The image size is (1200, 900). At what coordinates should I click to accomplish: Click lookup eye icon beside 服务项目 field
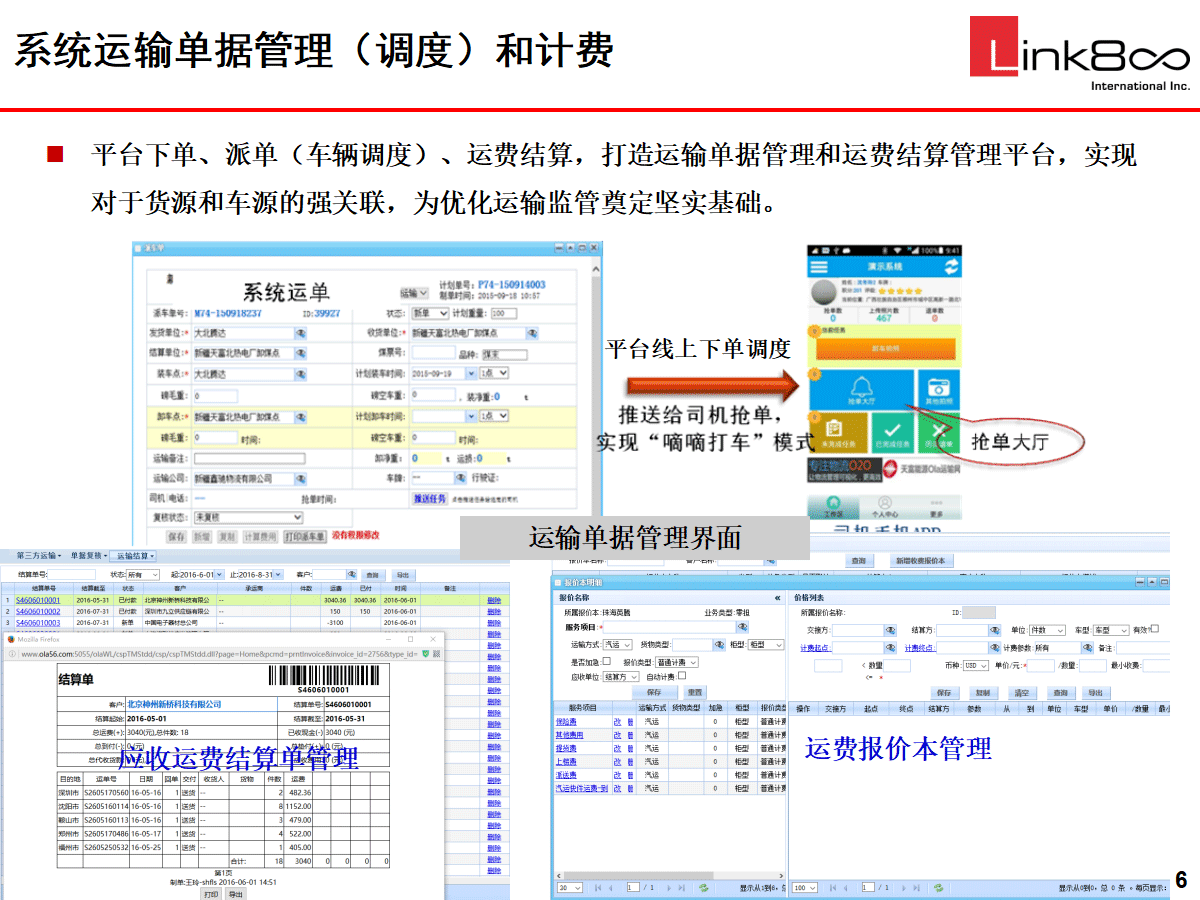(742, 627)
